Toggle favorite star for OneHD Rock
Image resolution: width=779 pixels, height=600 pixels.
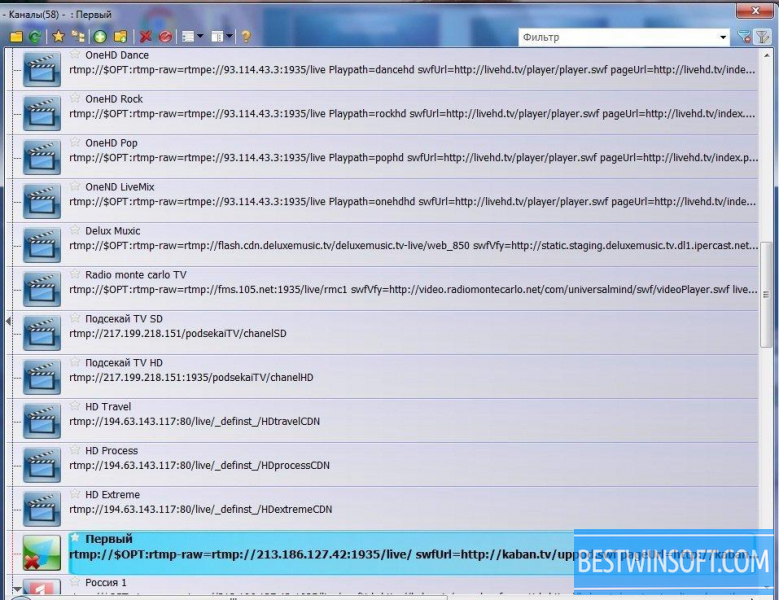click(75, 98)
